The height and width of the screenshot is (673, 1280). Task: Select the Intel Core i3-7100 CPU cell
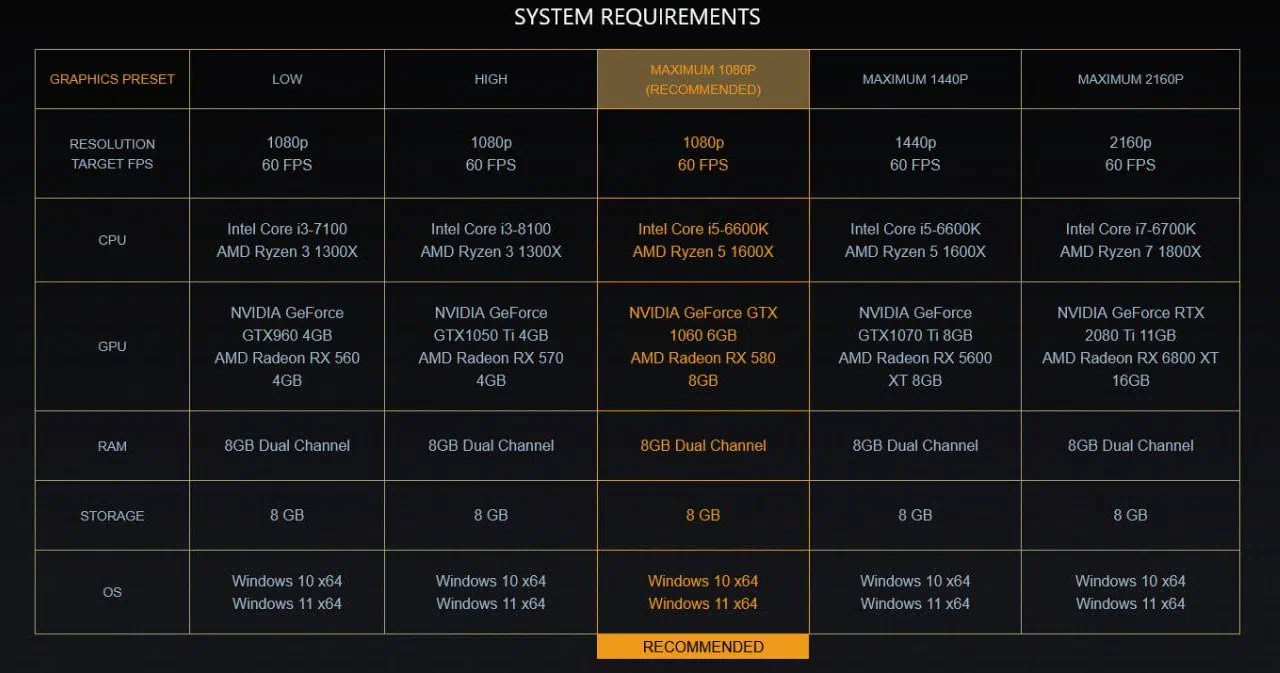pyautogui.click(x=287, y=240)
